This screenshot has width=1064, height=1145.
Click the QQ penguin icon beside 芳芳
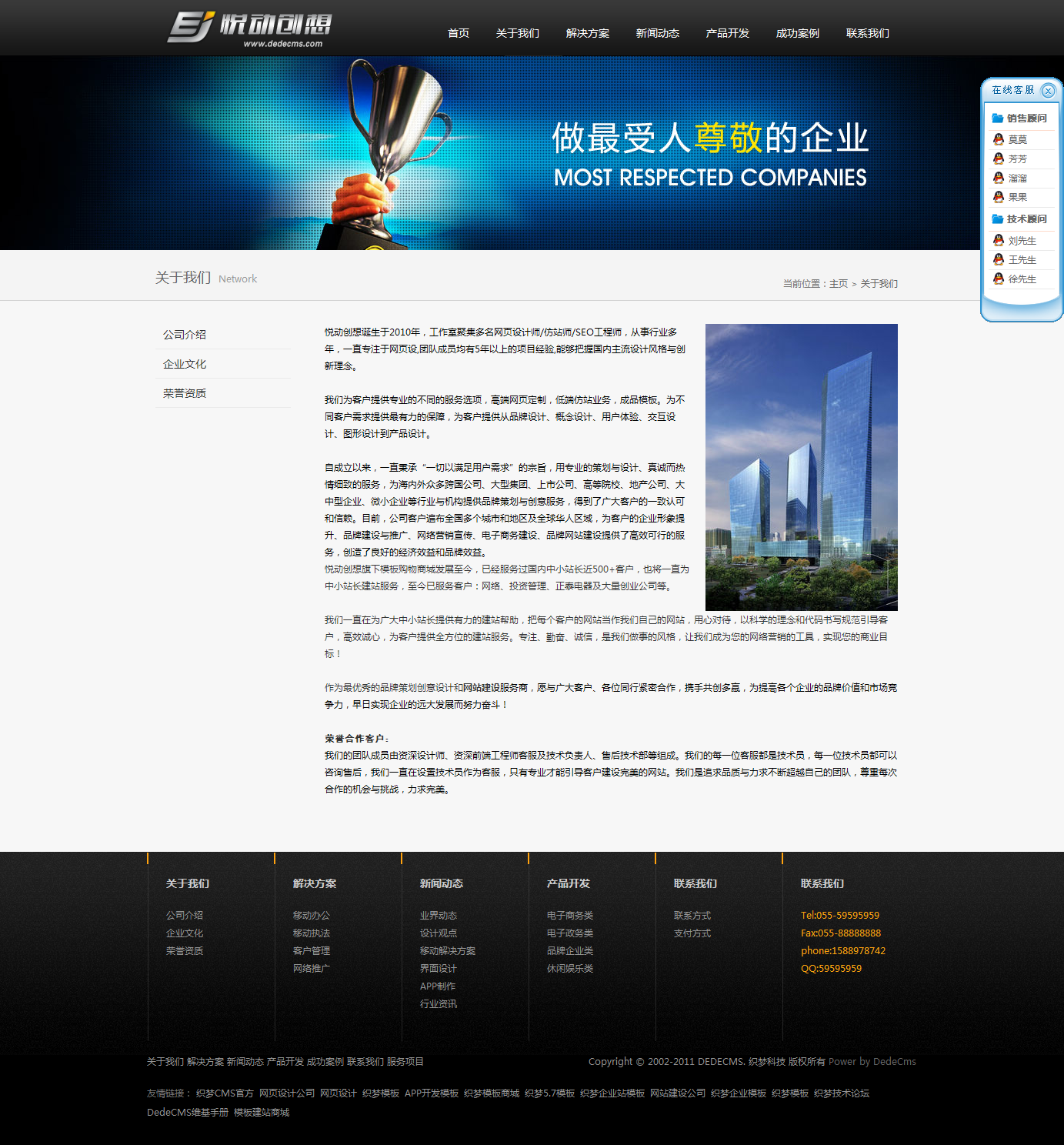point(999,159)
